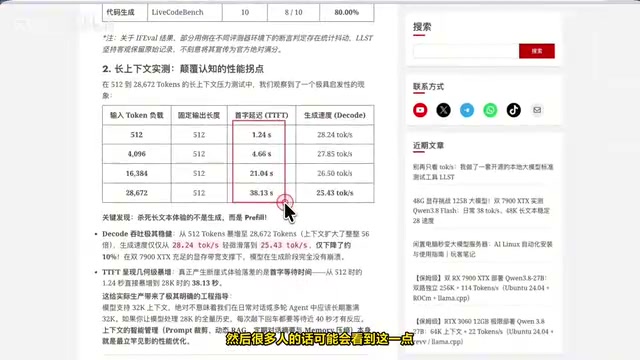Click the 21.04 s TTFT cell
Image resolution: width=640 pixels, height=360 pixels.
click(261, 173)
